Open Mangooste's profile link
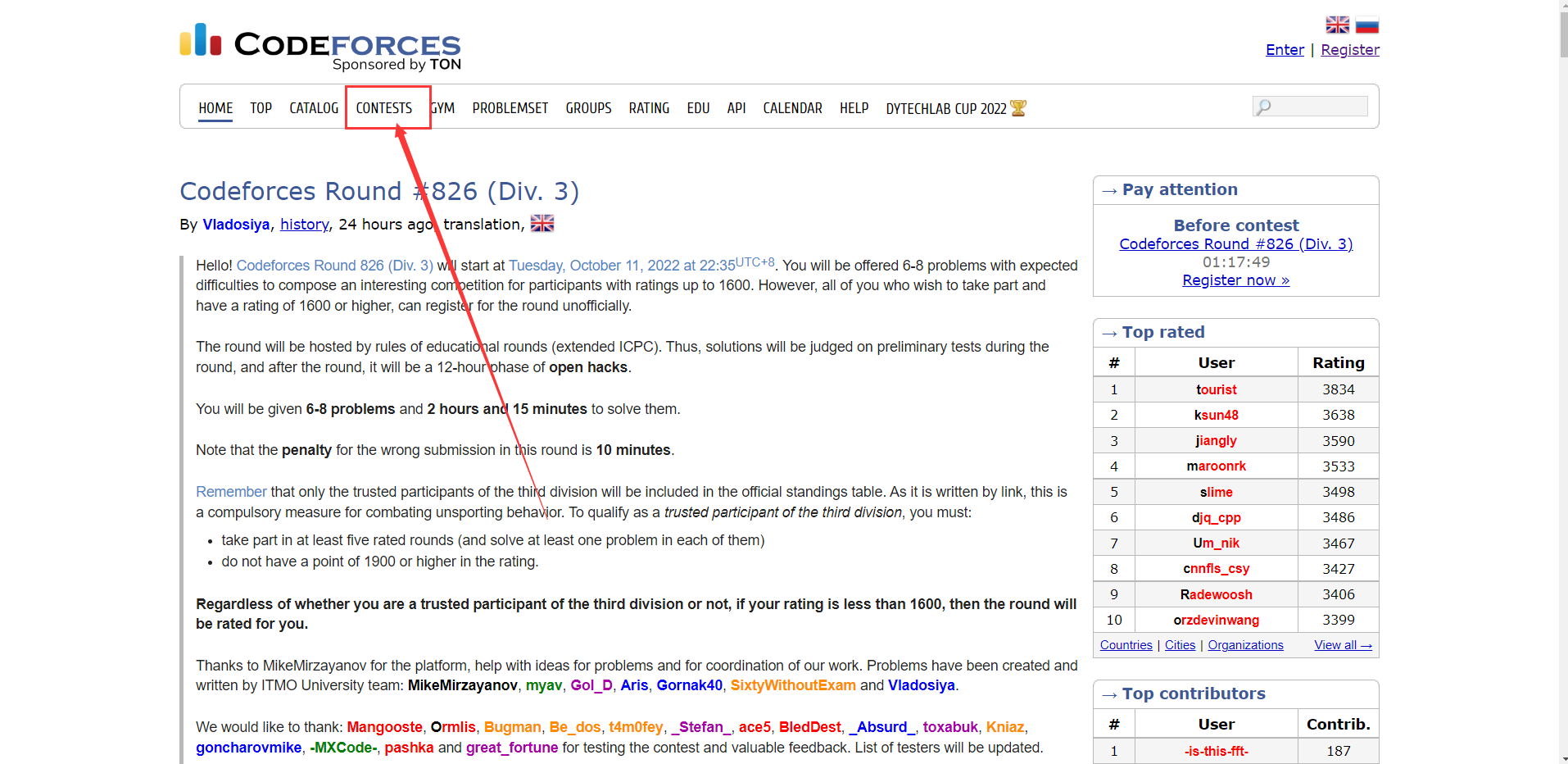 point(384,727)
